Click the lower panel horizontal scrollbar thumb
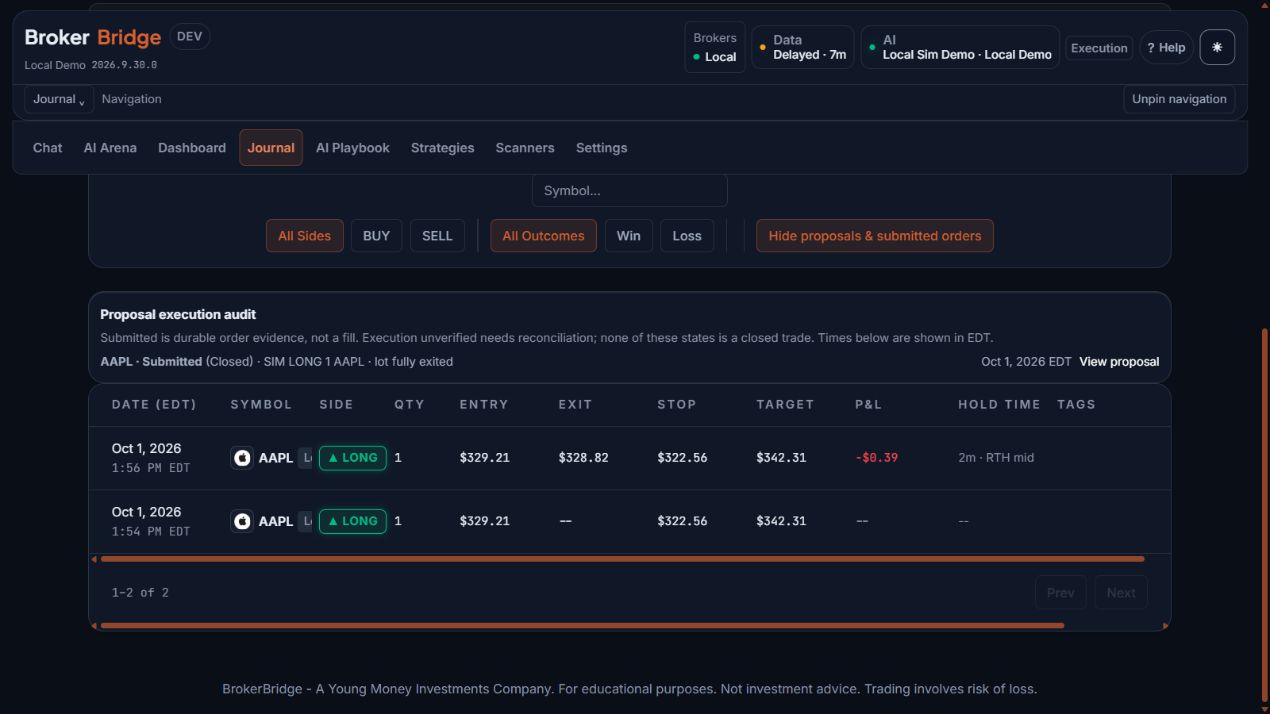Viewport: 1270px width, 714px height. (582, 626)
